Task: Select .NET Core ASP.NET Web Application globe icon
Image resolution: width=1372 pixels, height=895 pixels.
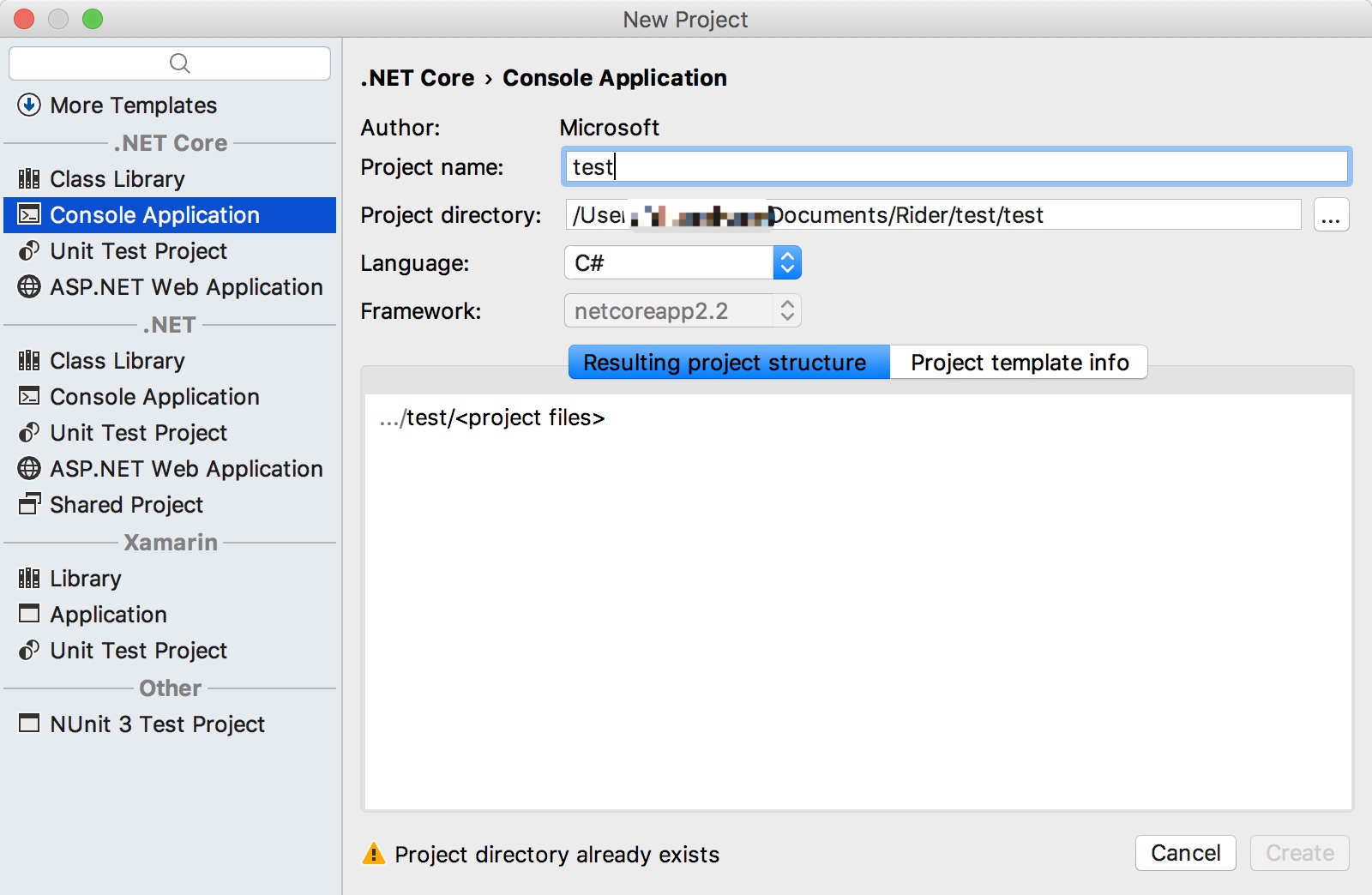Action: tap(29, 287)
